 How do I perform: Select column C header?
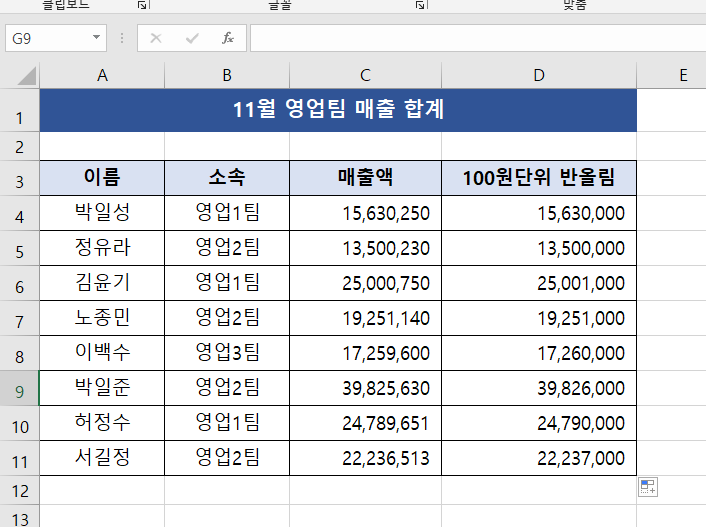pyautogui.click(x=365, y=75)
